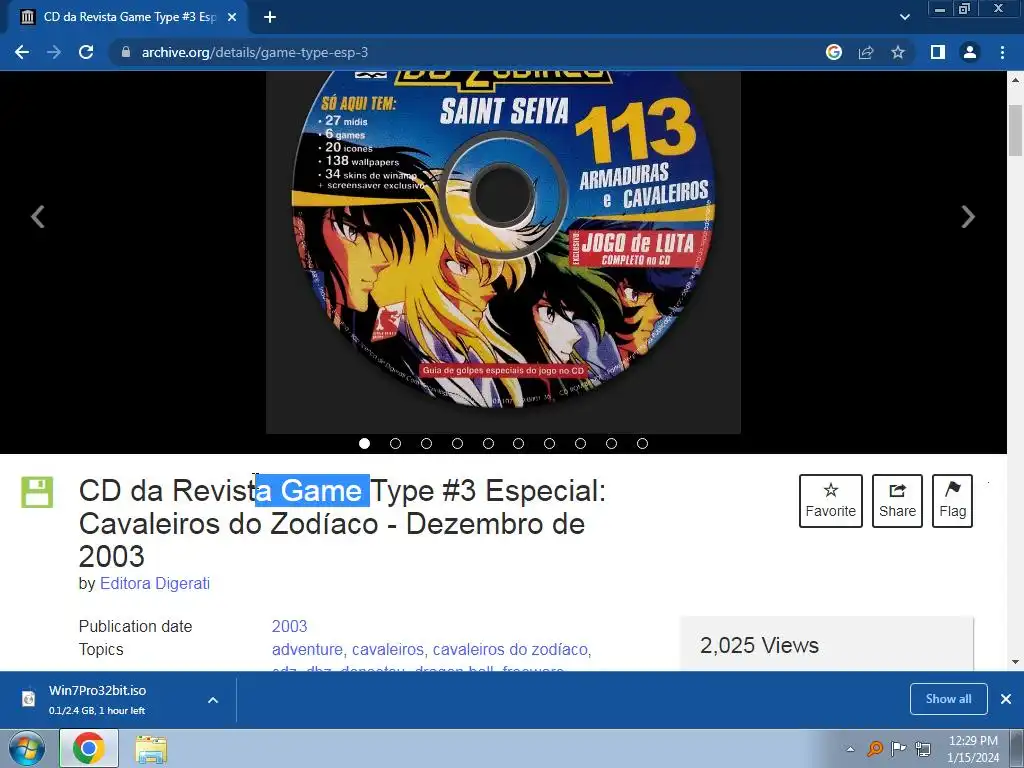The width and height of the screenshot is (1024, 768).
Task: Flag this item with the Flag button
Action: 953,501
